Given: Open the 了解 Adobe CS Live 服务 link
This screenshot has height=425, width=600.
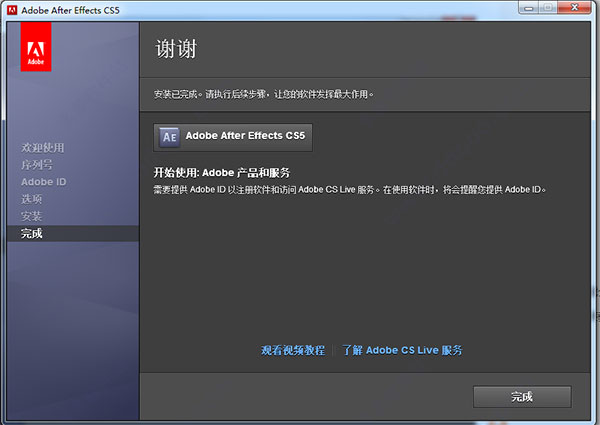Looking at the screenshot, I should tap(402, 350).
